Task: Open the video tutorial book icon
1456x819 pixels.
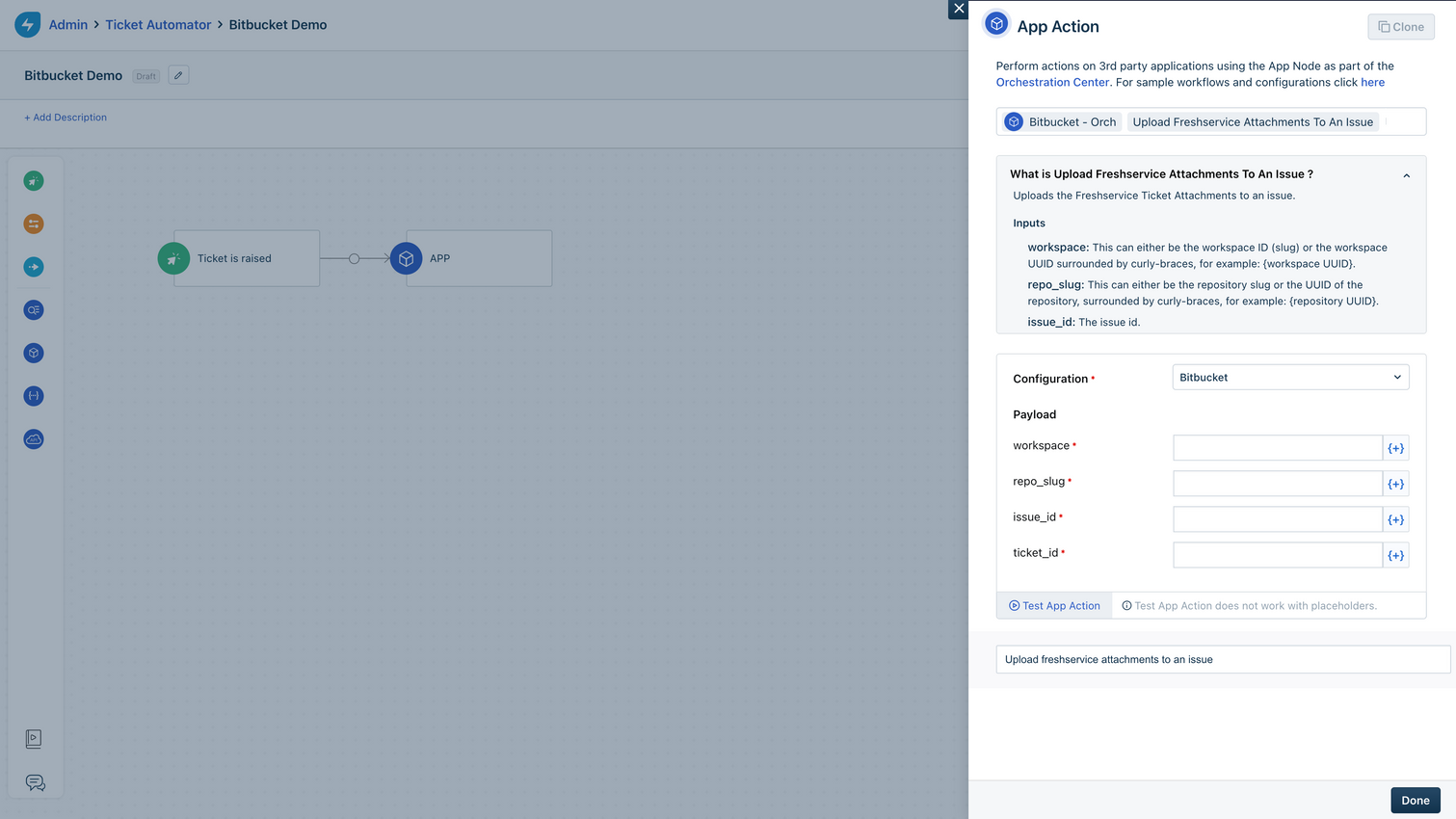Action: (34, 739)
